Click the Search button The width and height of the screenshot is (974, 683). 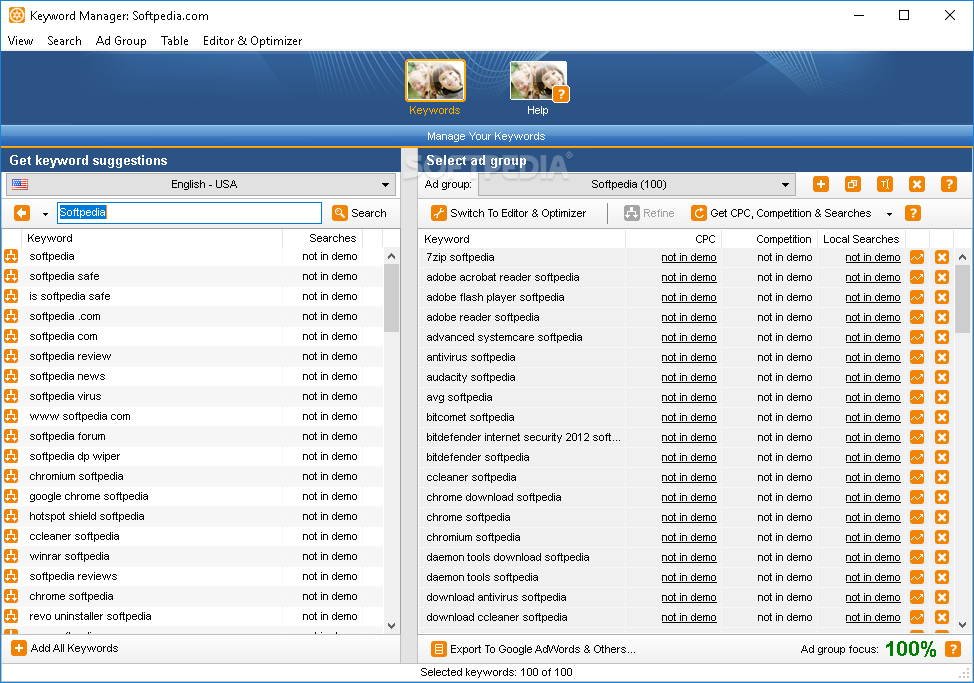(x=360, y=213)
